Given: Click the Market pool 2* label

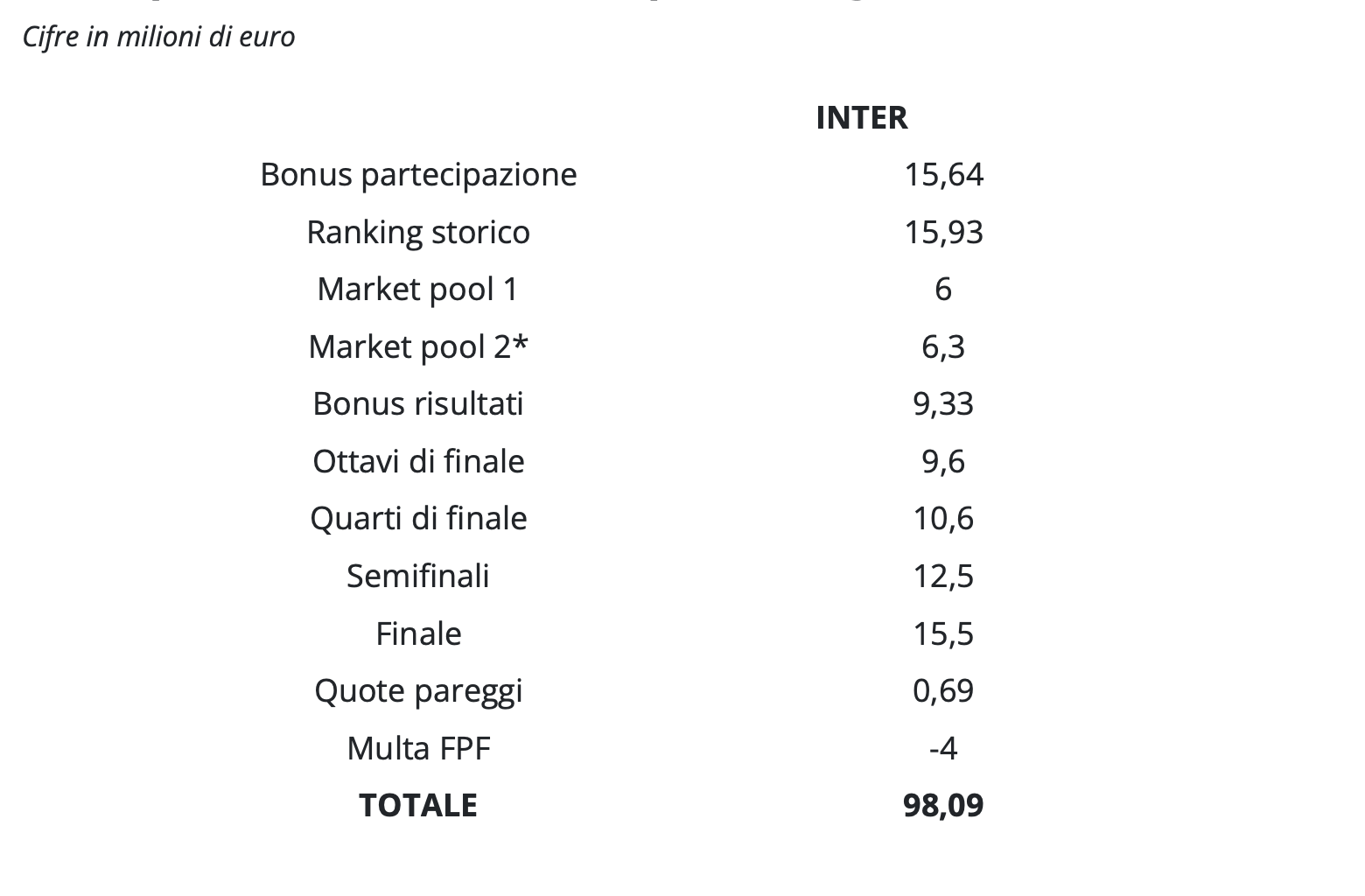Looking at the screenshot, I should point(418,347).
